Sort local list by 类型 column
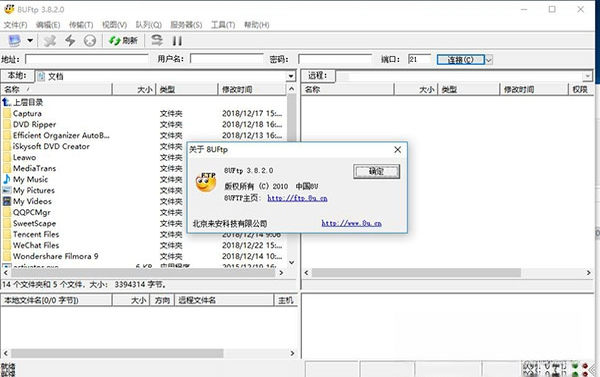This screenshot has width=600, height=377. (x=187, y=89)
